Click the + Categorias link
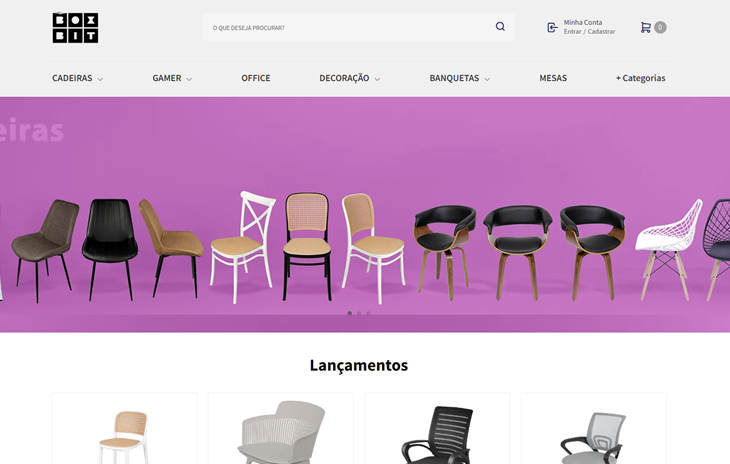This screenshot has width=730, height=464. (x=641, y=78)
